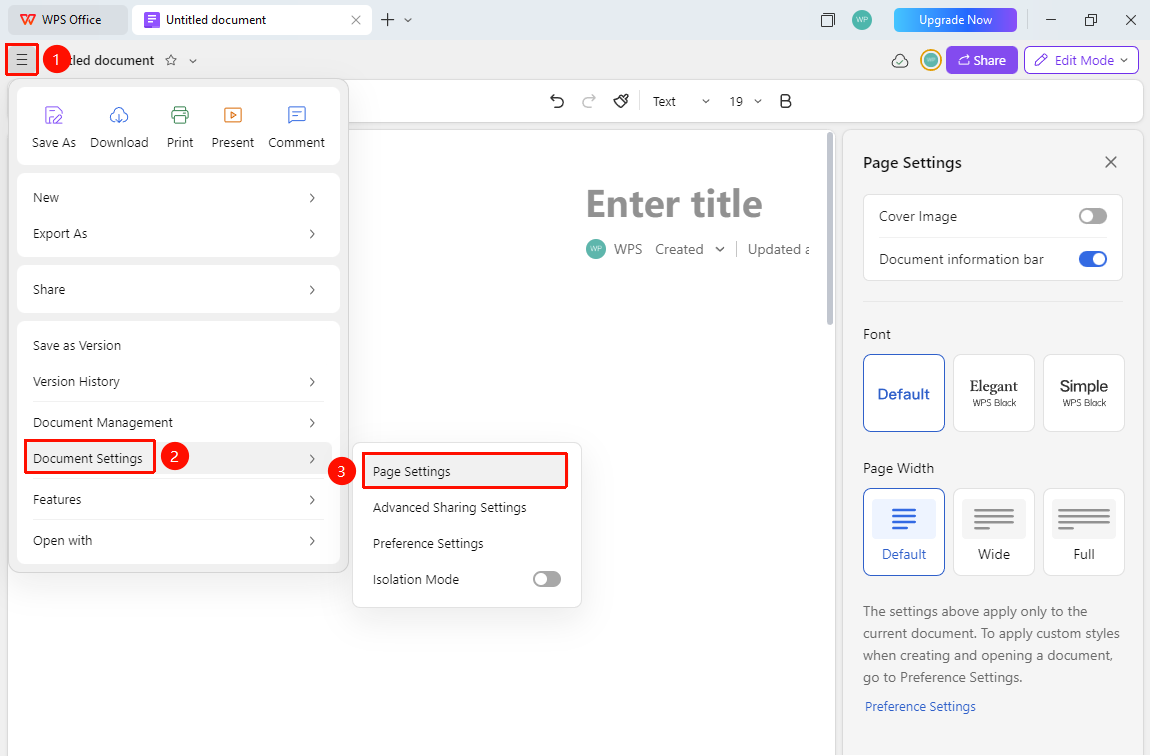The image size is (1150, 756).
Task: Star the document as favorite
Action: tap(171, 60)
